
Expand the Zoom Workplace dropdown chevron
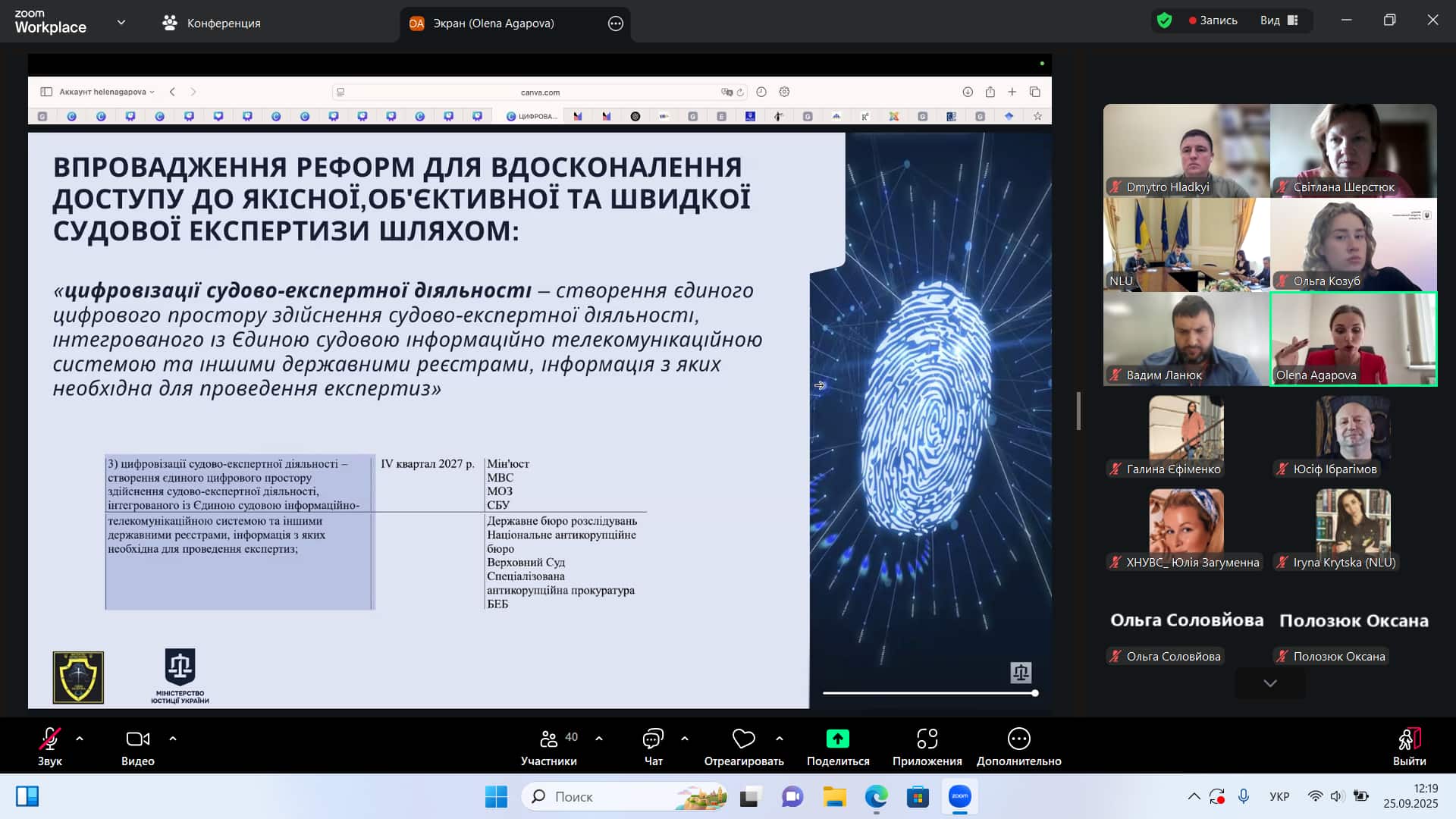pyautogui.click(x=121, y=23)
